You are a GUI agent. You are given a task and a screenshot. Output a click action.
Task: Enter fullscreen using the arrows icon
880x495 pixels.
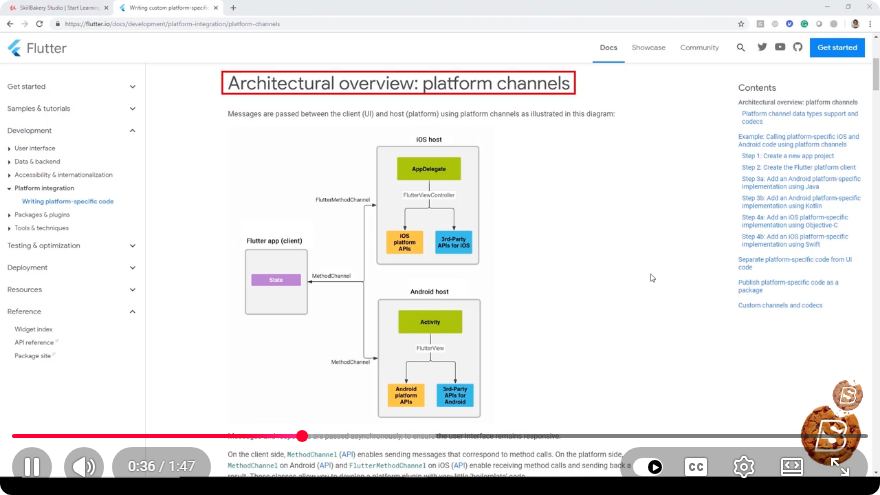[x=840, y=466]
